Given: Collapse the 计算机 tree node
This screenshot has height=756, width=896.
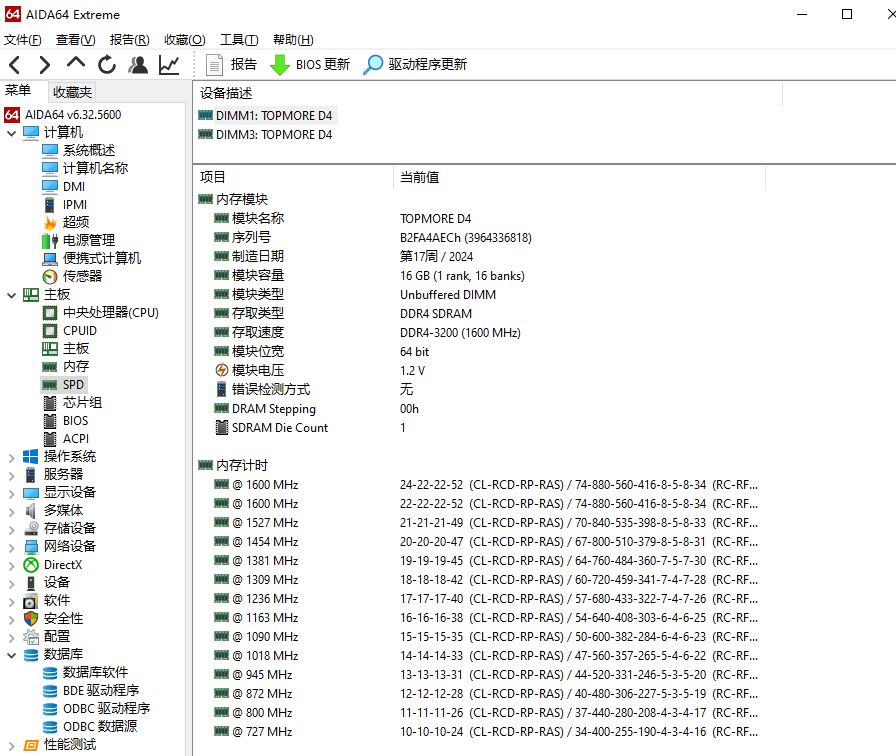Looking at the screenshot, I should tap(11, 133).
